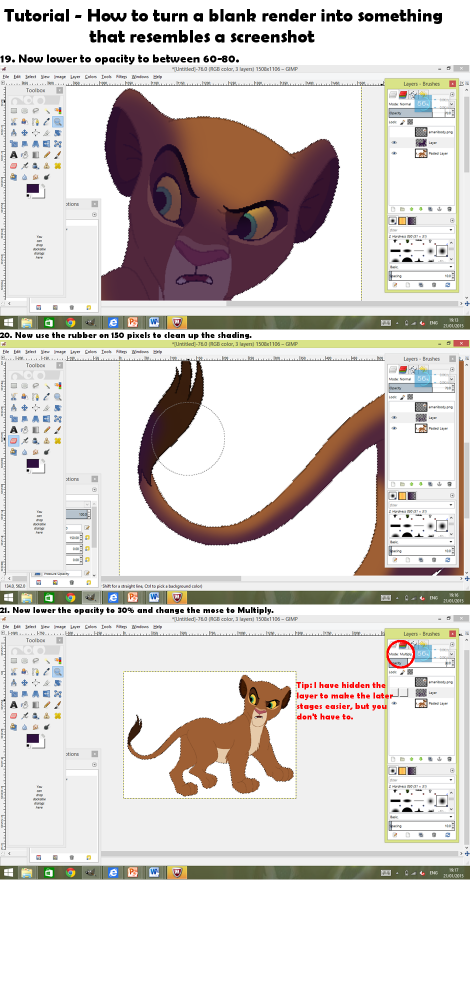Hide 'Pasted Layer' eye icon in step 20
Viewport: 470px width, 1000px height.
click(x=394, y=428)
